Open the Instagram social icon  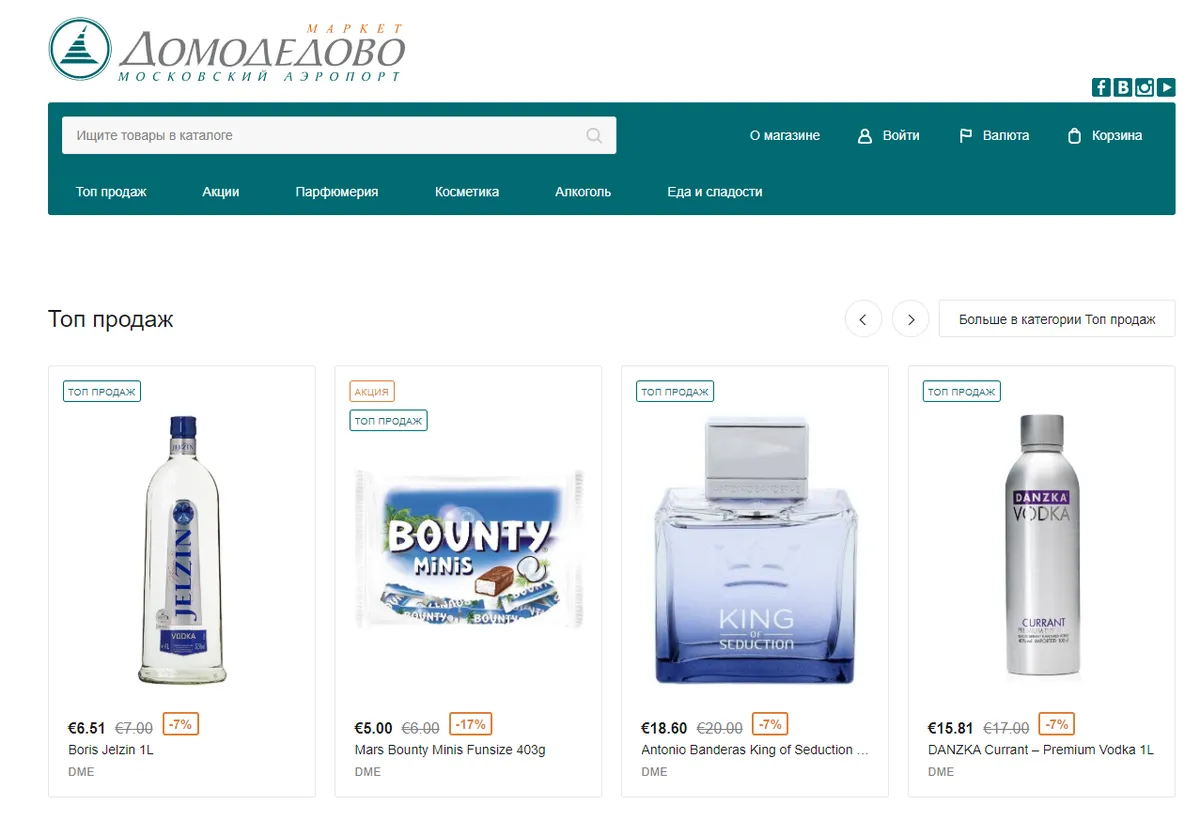[x=1144, y=87]
